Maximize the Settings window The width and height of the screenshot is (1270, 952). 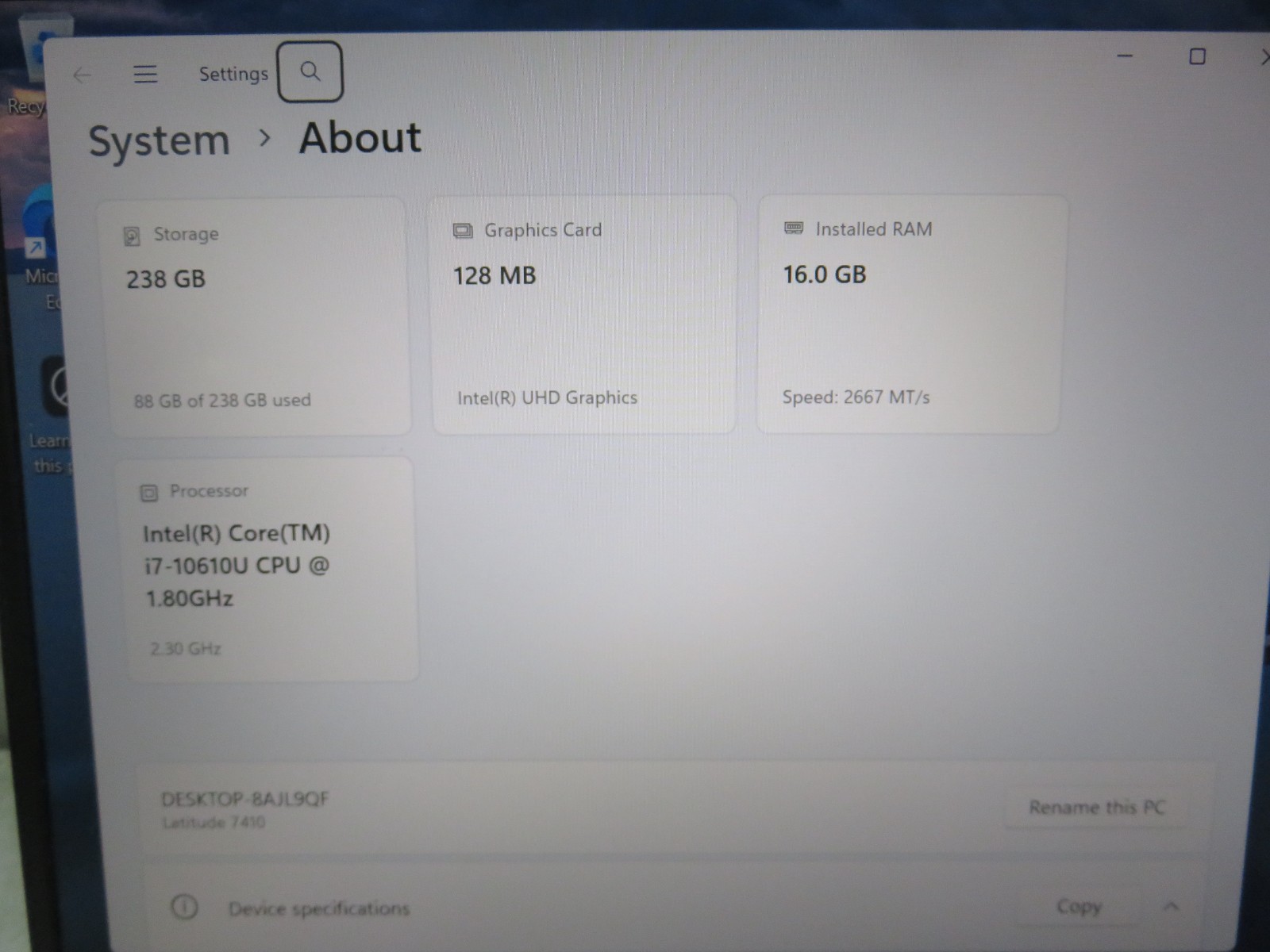tap(1197, 56)
